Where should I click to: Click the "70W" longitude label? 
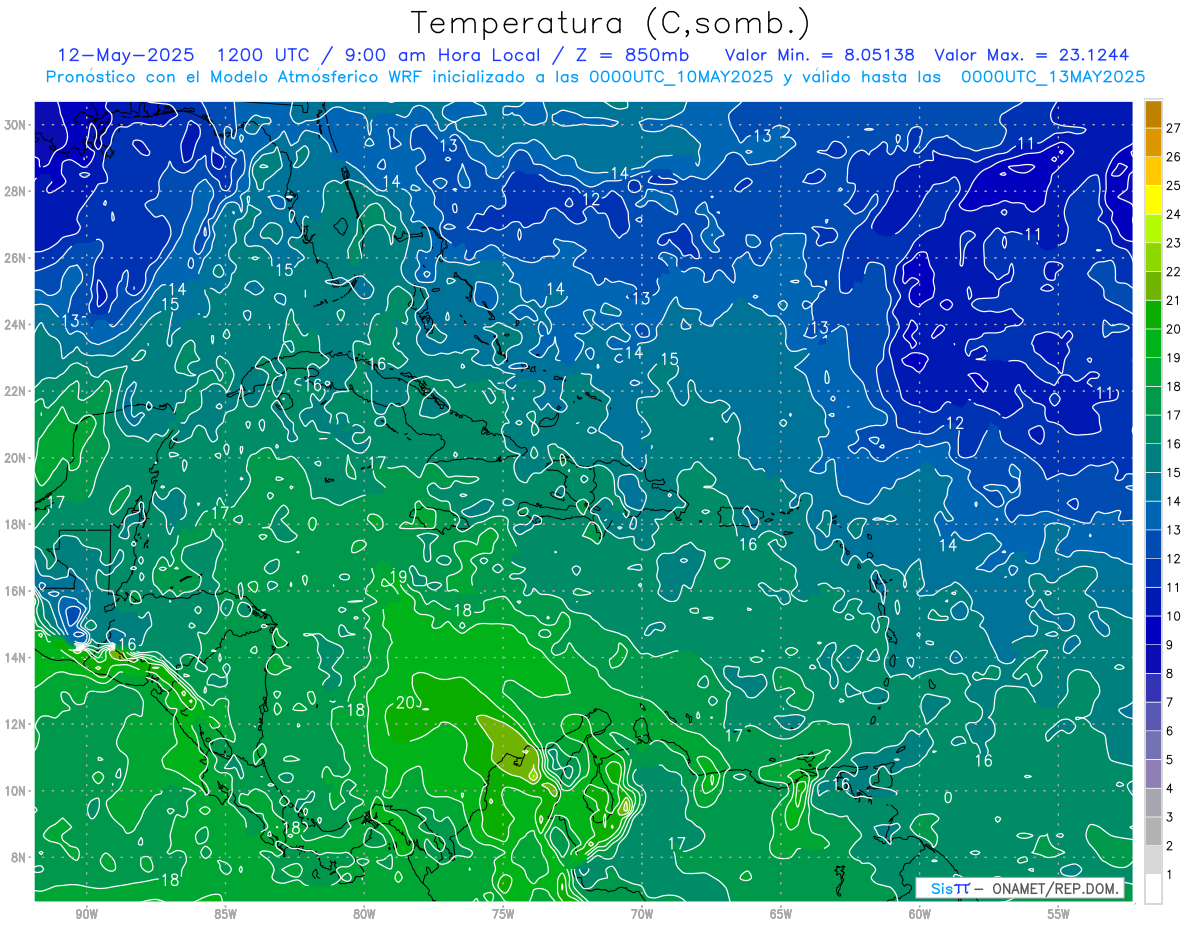[x=642, y=914]
